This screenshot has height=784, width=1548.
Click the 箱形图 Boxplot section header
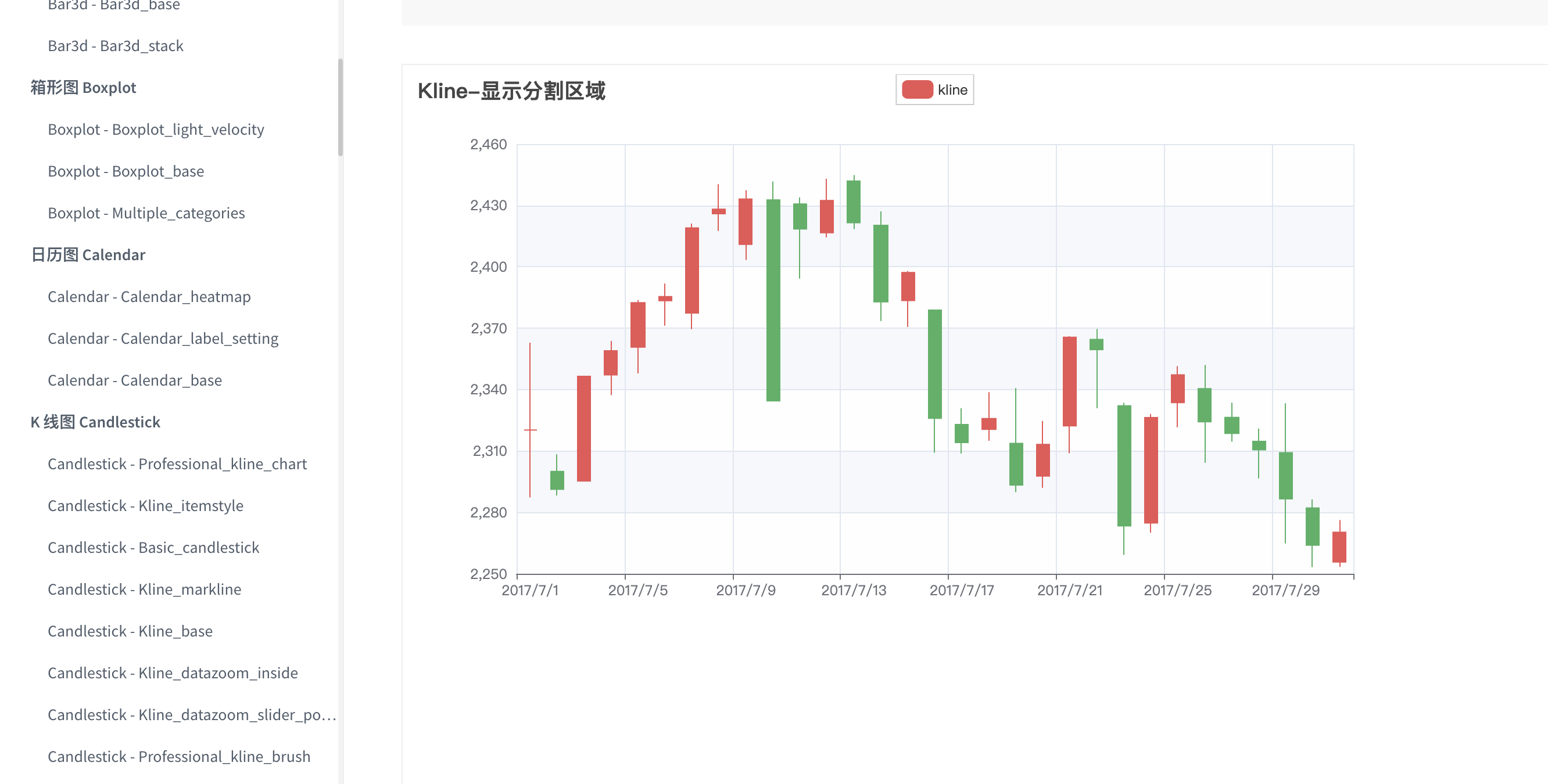click(84, 88)
